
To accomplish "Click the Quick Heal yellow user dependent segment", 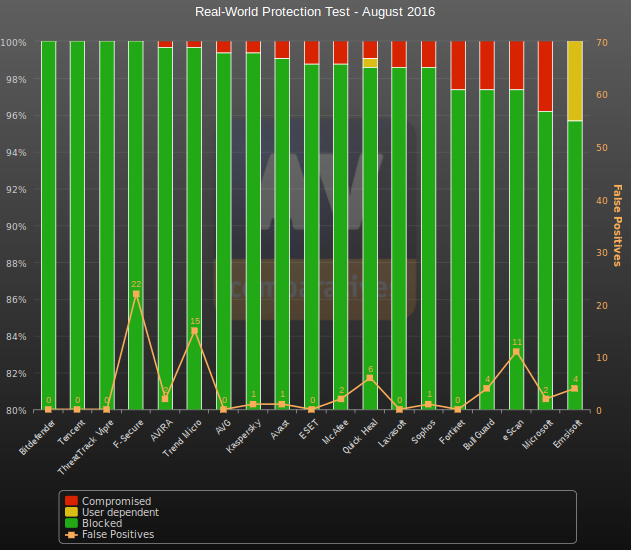I will [370, 63].
